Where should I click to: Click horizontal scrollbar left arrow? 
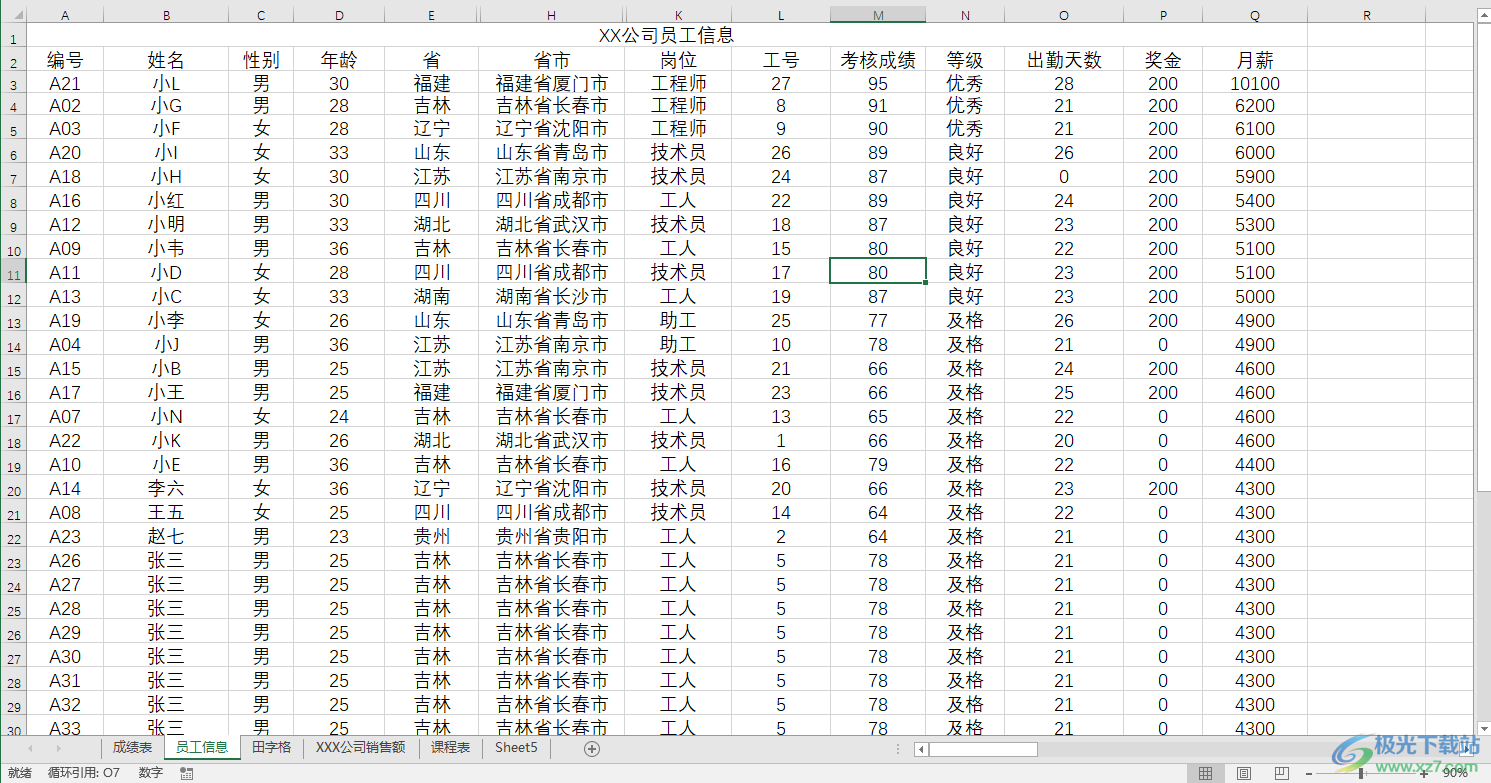(x=921, y=749)
